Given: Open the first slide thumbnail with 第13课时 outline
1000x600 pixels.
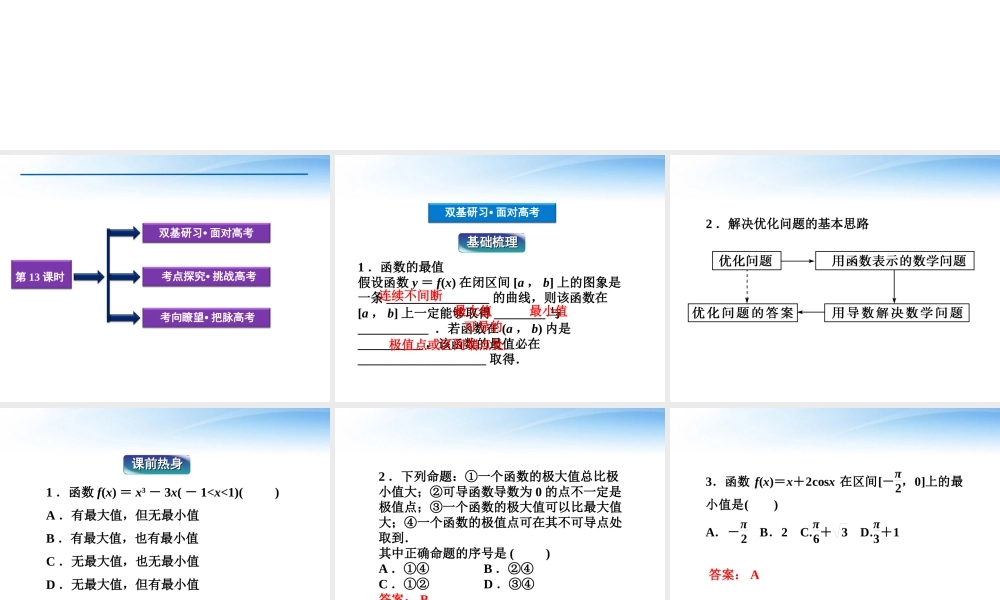Looking at the screenshot, I should tap(165, 278).
